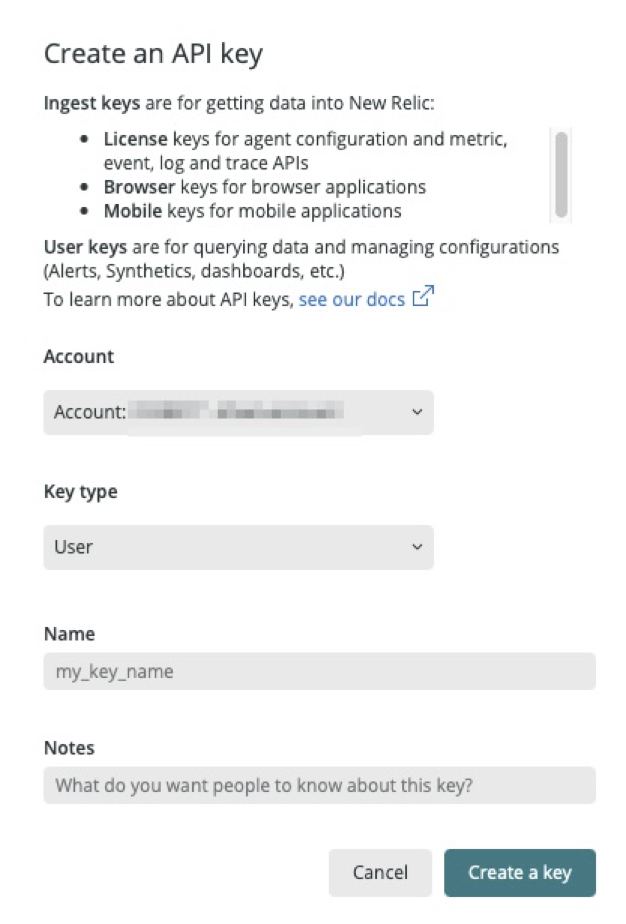Click the bold "Browser" keys list item
Screen dimensions: 626x924
pos(140,187)
